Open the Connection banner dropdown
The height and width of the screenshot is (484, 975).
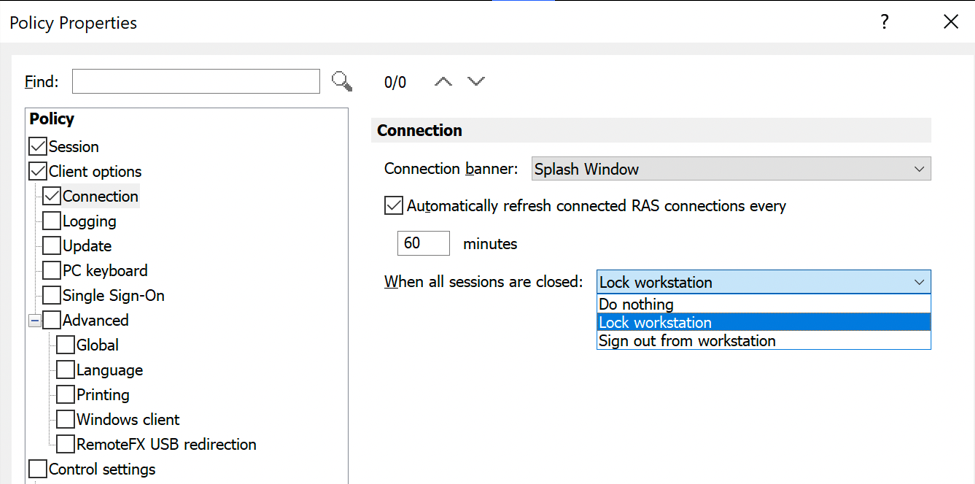point(731,169)
